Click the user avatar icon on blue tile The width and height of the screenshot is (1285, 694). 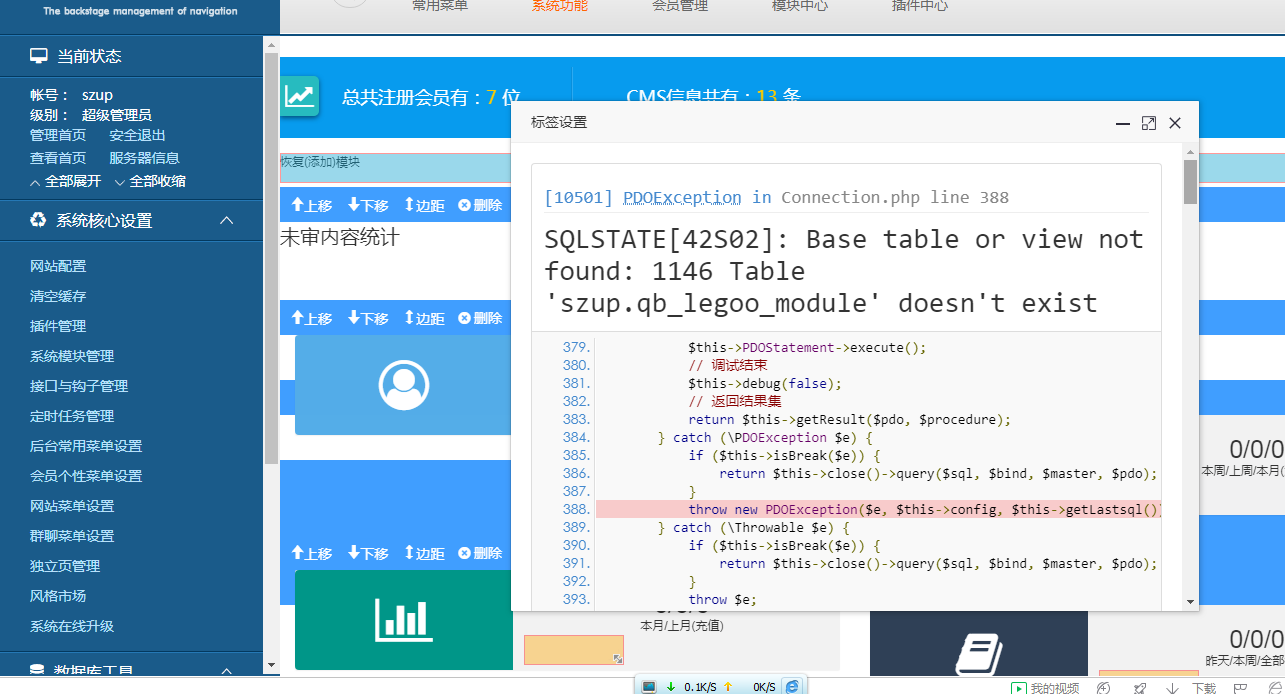[403, 384]
